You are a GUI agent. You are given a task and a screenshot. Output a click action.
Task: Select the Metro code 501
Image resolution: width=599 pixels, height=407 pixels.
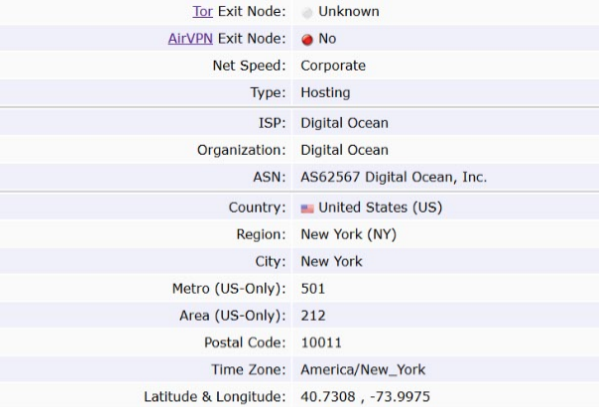[313, 289]
